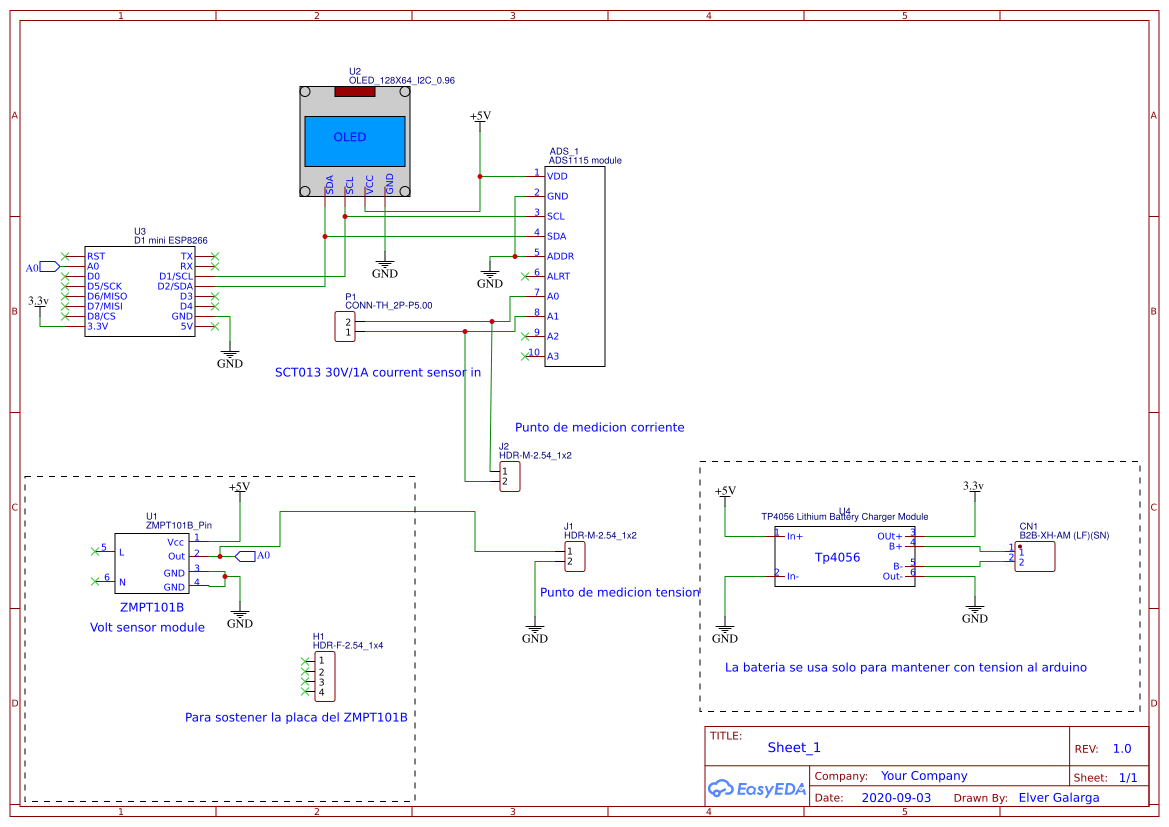Select the D1 mini ESP8266 component U3

pos(140,290)
